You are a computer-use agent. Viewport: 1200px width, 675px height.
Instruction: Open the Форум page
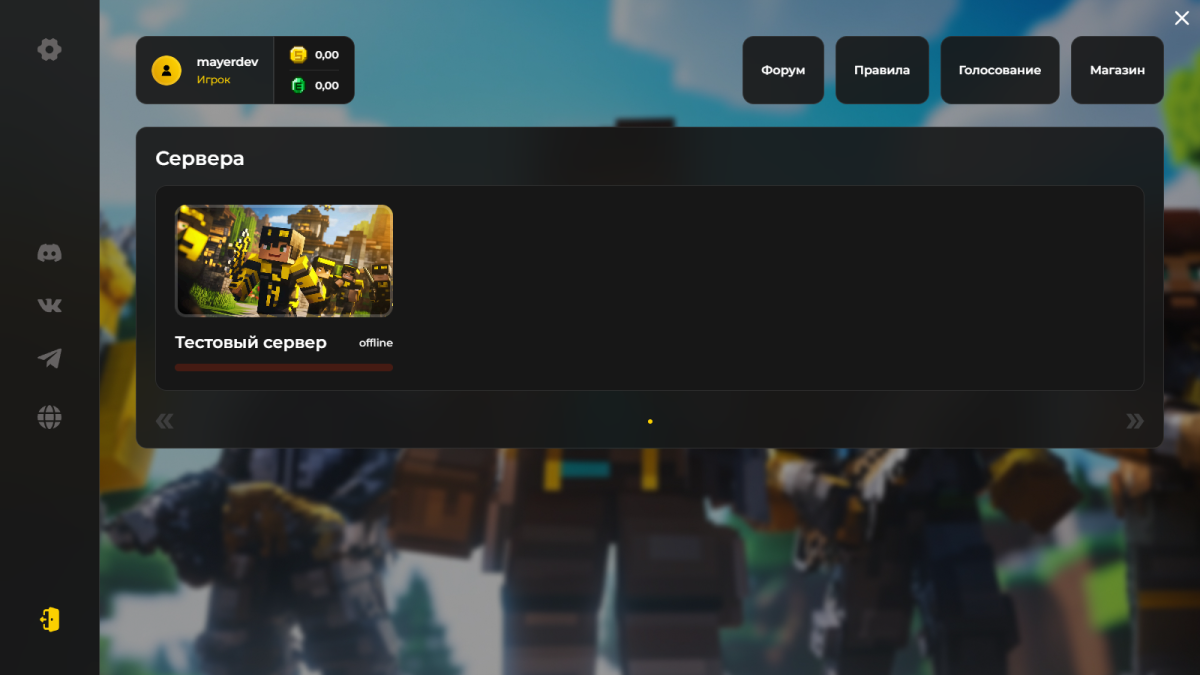783,70
